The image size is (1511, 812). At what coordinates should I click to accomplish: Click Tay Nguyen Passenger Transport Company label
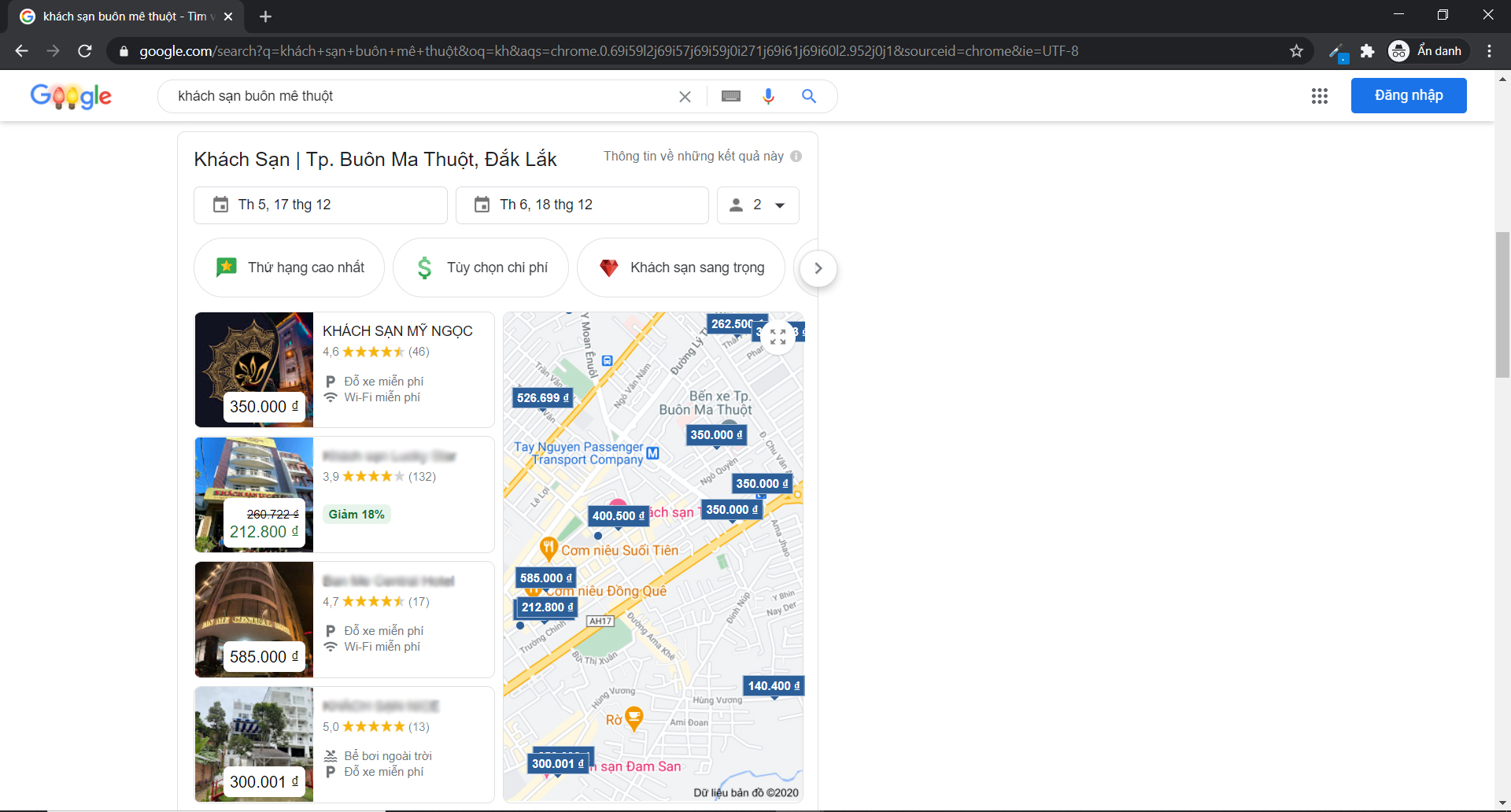578,453
